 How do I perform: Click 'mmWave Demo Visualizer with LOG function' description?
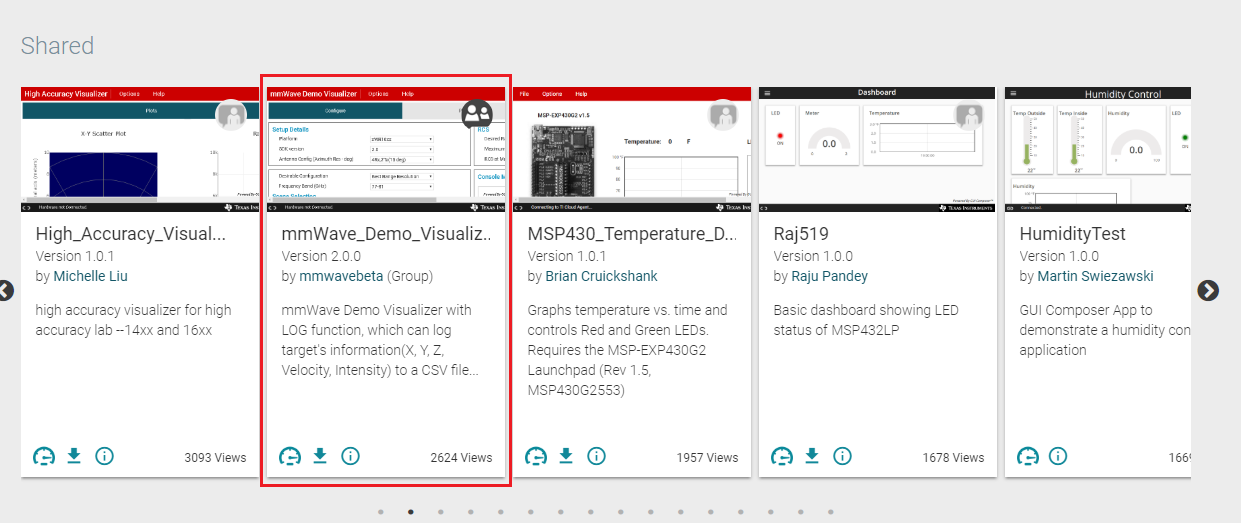382,340
